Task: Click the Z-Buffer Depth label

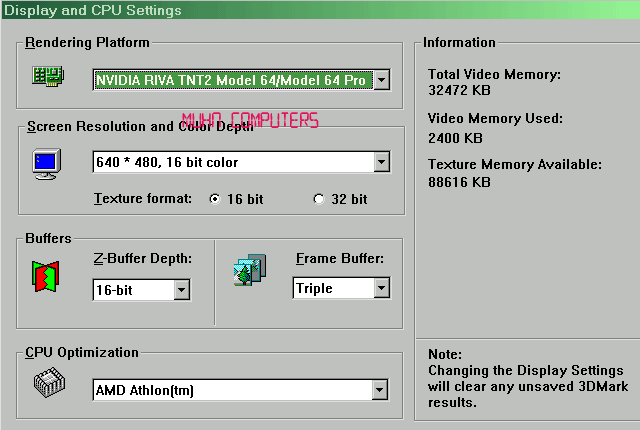Action: coord(142,259)
